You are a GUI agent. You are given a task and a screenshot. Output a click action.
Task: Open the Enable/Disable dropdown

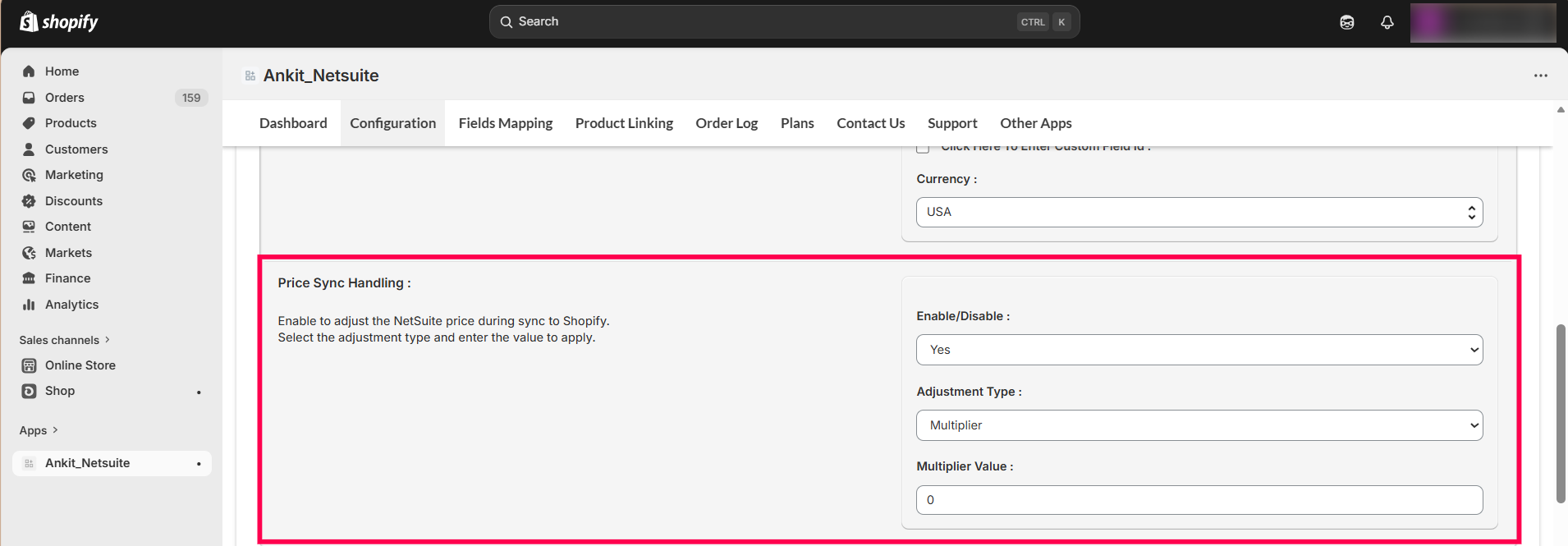click(1199, 350)
